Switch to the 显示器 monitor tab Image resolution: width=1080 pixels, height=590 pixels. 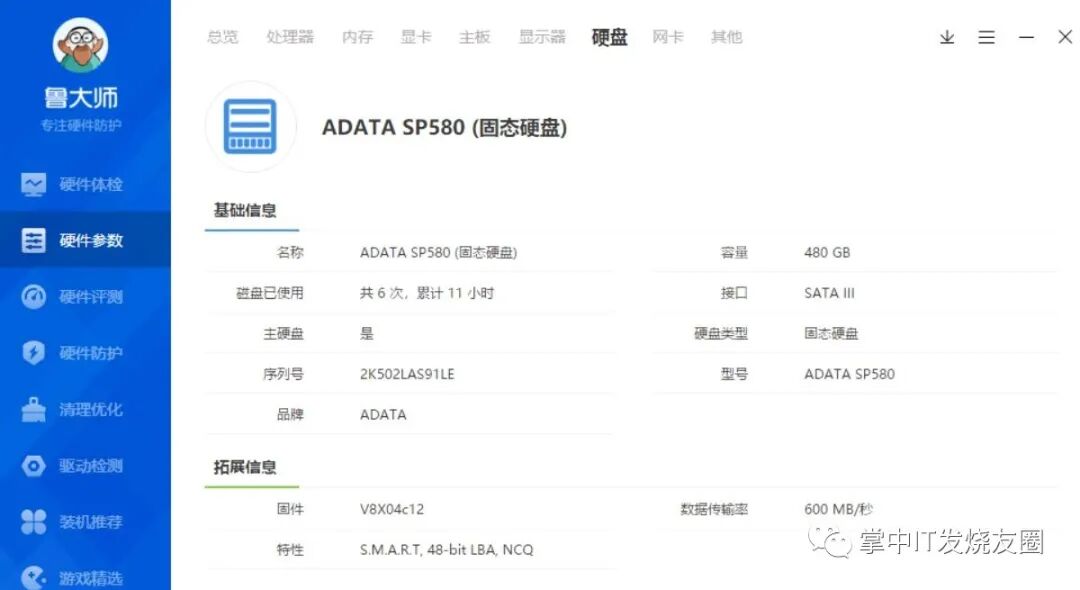(542, 37)
